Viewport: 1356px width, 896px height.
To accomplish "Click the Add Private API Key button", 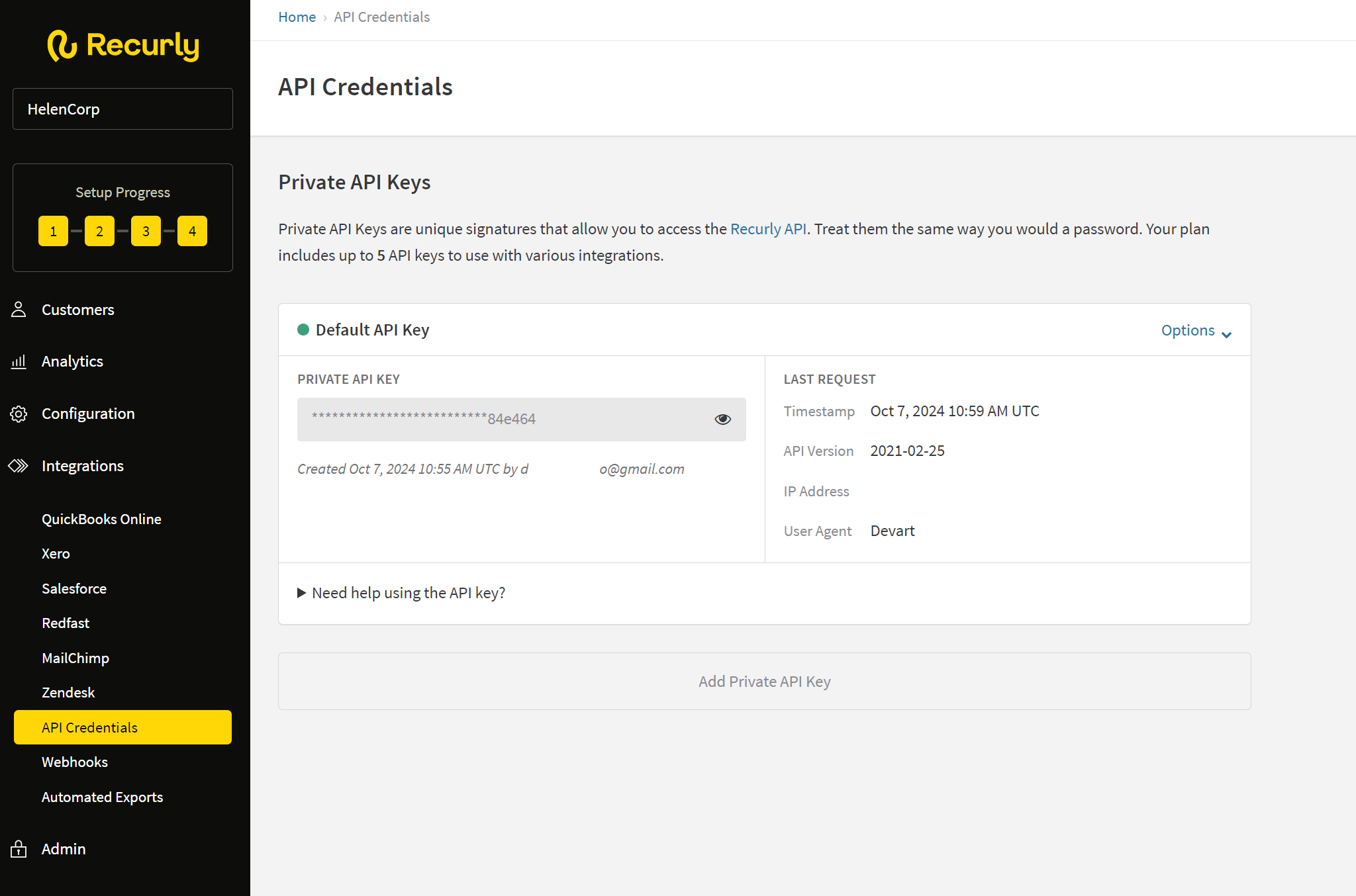I will click(x=764, y=682).
